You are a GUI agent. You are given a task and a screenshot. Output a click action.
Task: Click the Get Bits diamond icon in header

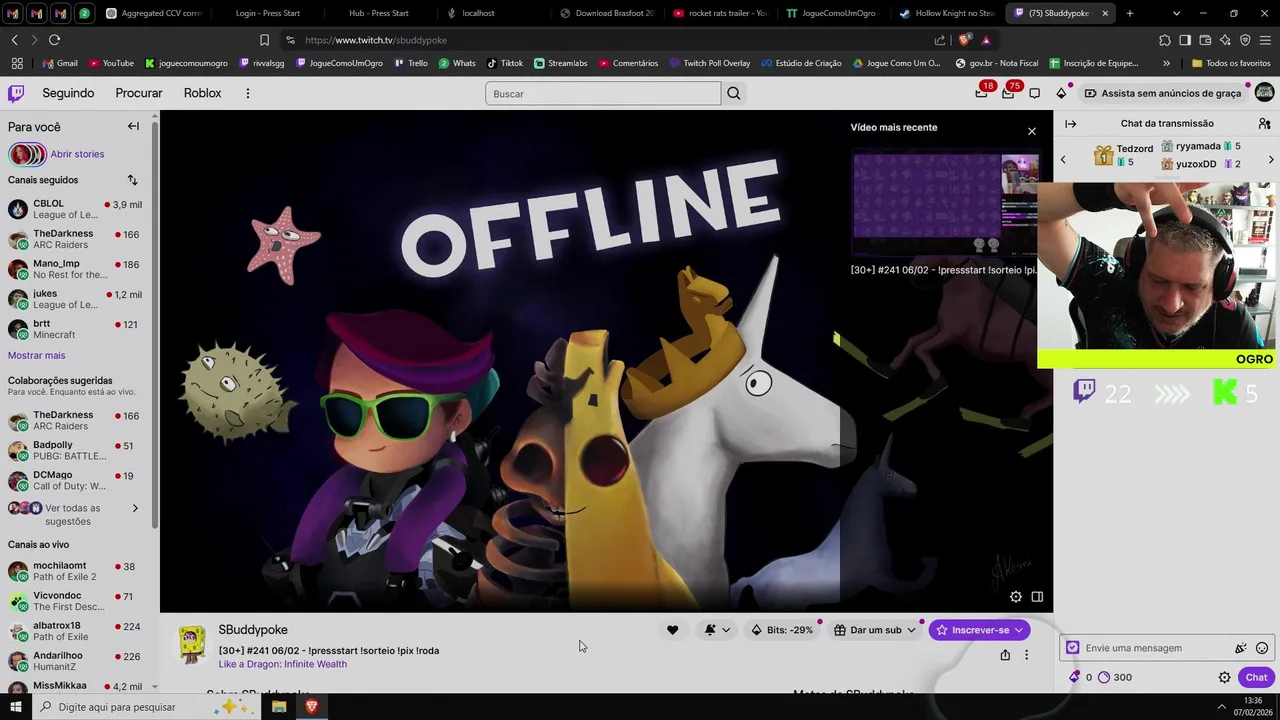pos(1061,93)
